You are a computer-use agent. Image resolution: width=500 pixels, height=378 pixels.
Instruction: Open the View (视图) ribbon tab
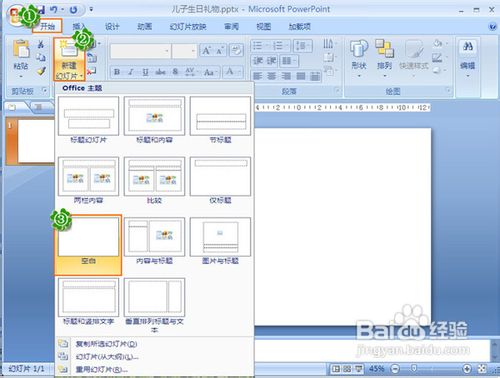tap(263, 26)
